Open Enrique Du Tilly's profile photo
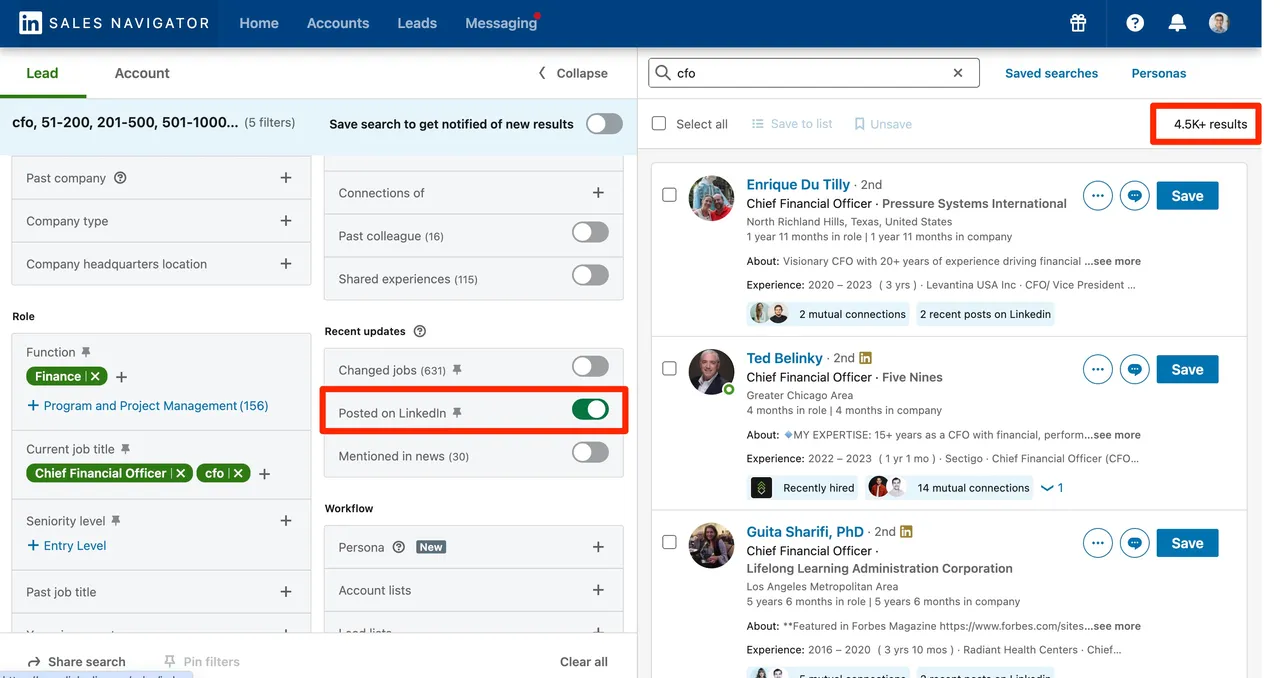The height and width of the screenshot is (678, 1280). pyautogui.click(x=711, y=198)
